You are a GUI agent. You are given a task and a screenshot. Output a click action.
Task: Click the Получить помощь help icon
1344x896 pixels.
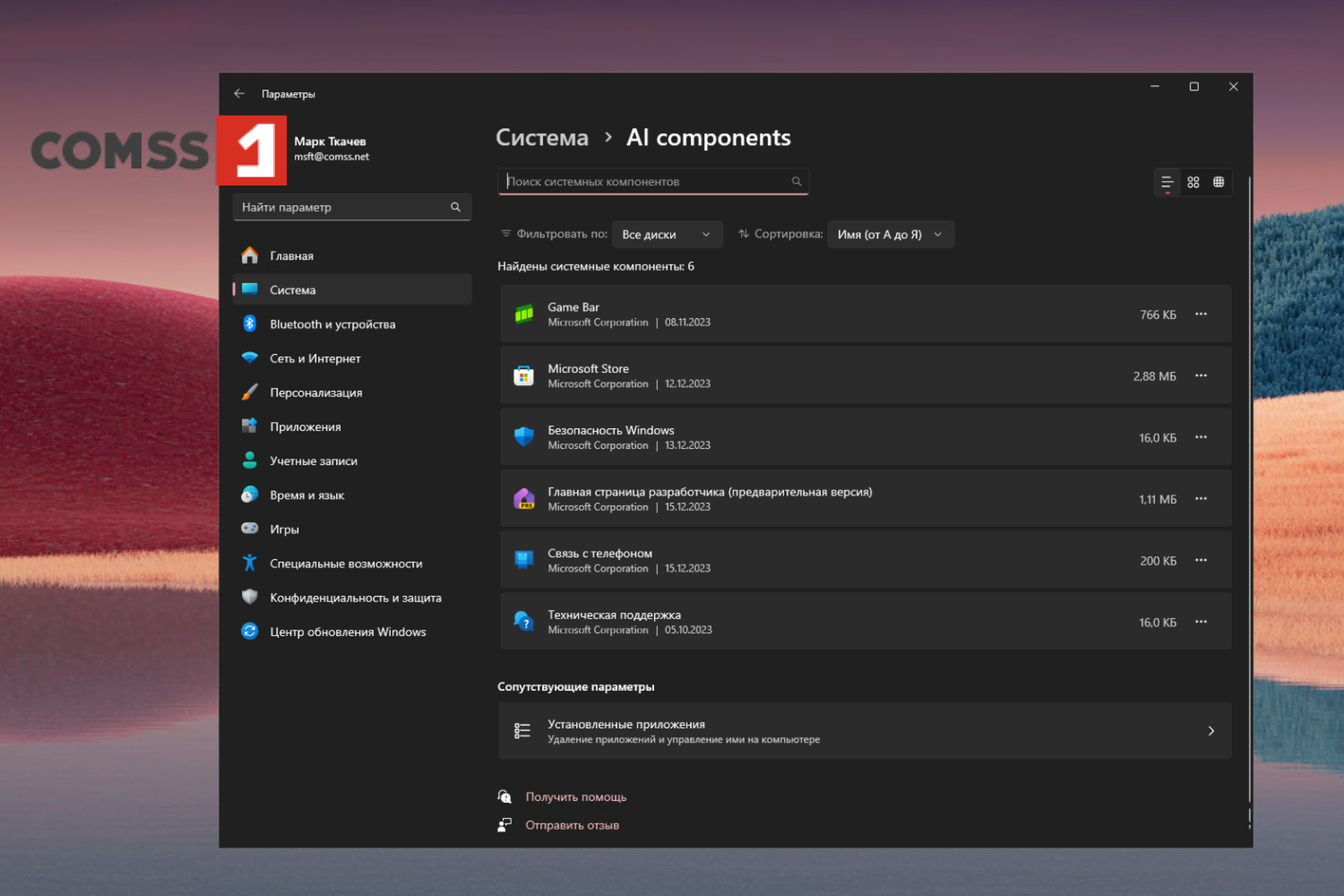[x=504, y=797]
